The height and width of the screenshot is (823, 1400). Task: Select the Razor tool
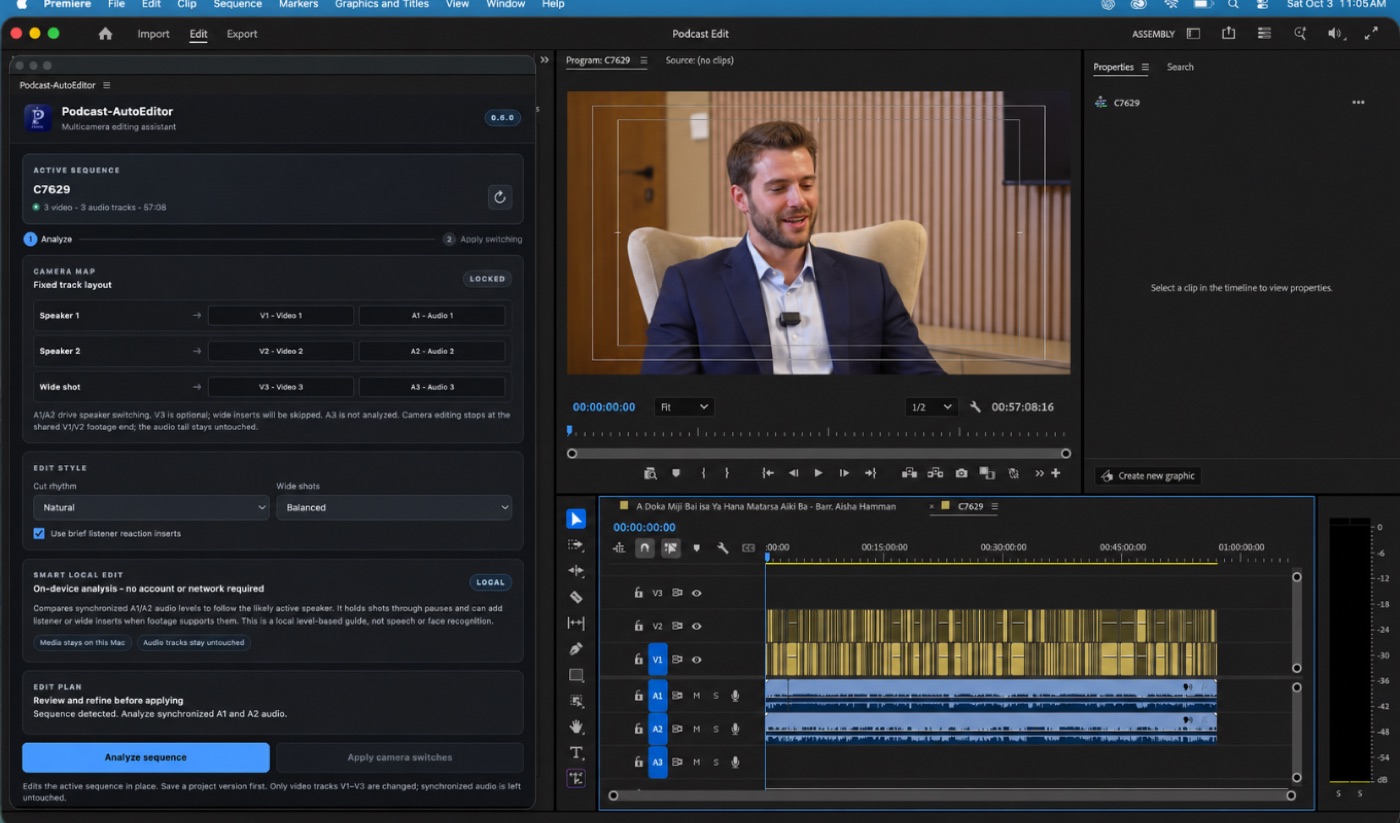[576, 597]
